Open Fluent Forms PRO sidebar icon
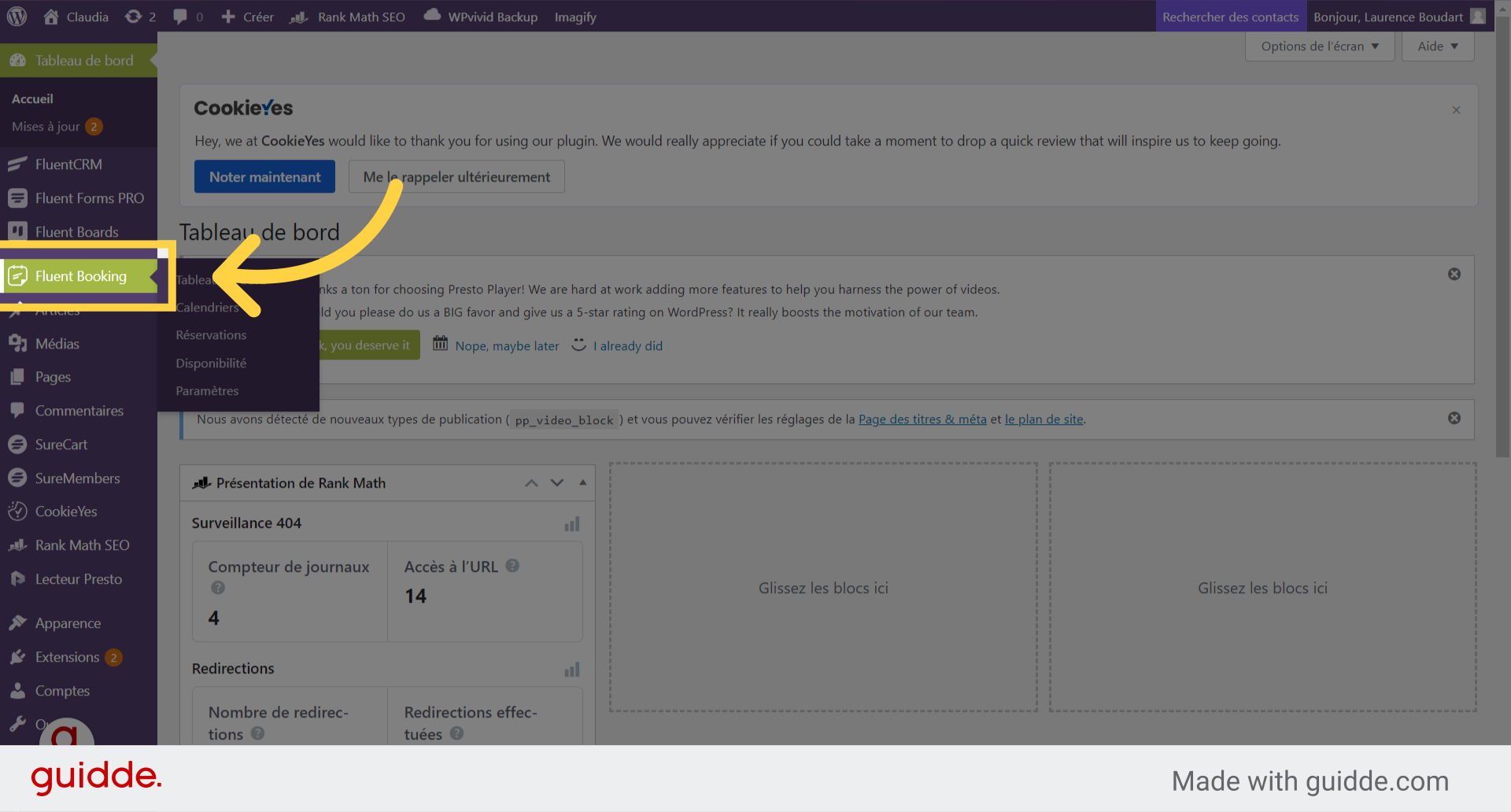 pyautogui.click(x=17, y=198)
